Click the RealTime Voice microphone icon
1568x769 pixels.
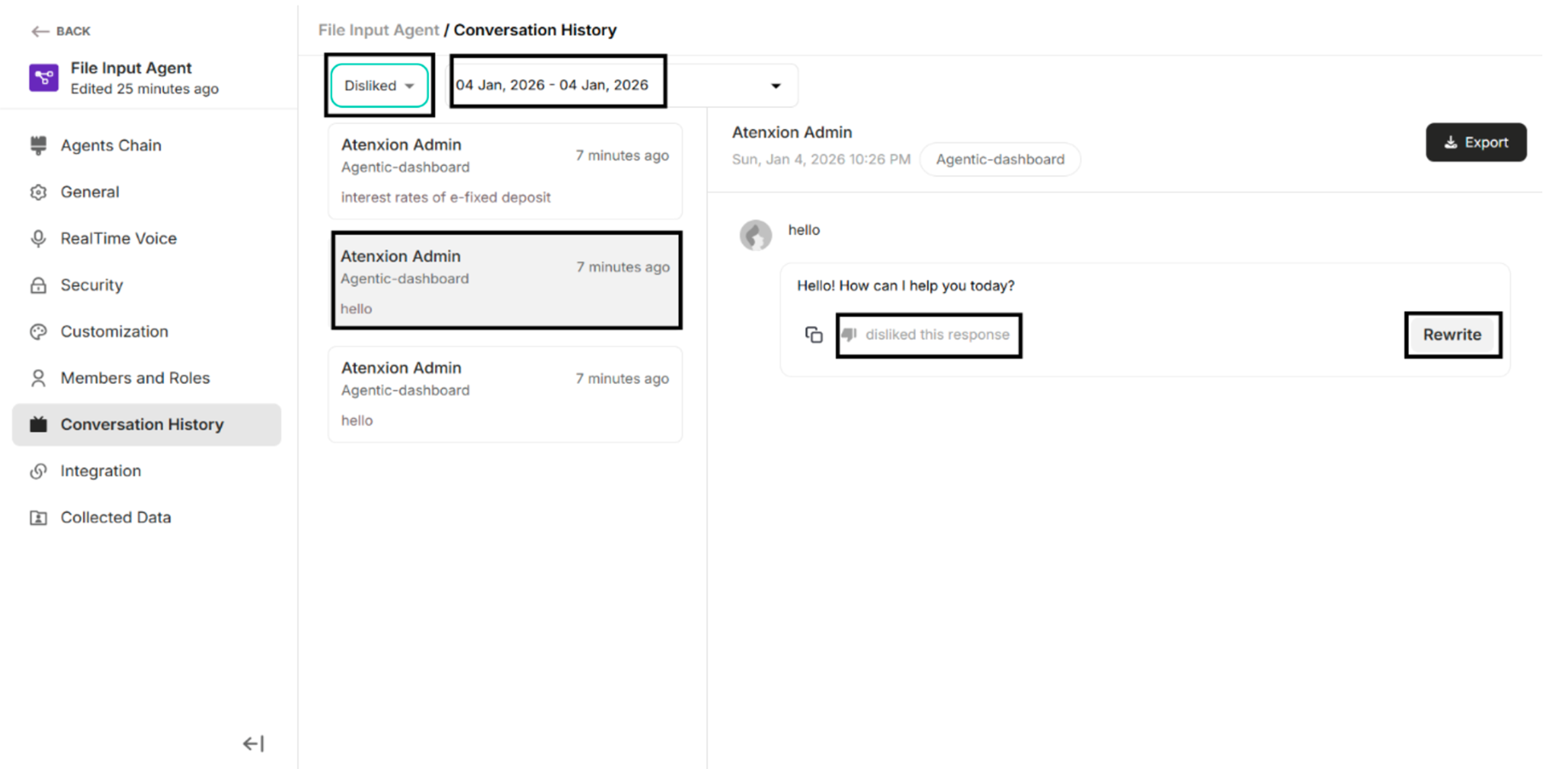pyautogui.click(x=38, y=239)
